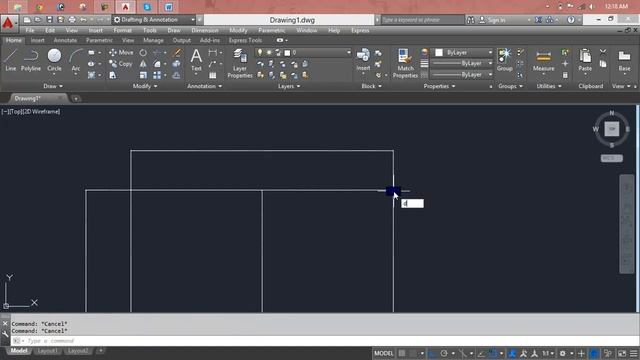Toggle polar tracking in status bar
The width and height of the screenshot is (640, 360).
pyautogui.click(x=444, y=353)
